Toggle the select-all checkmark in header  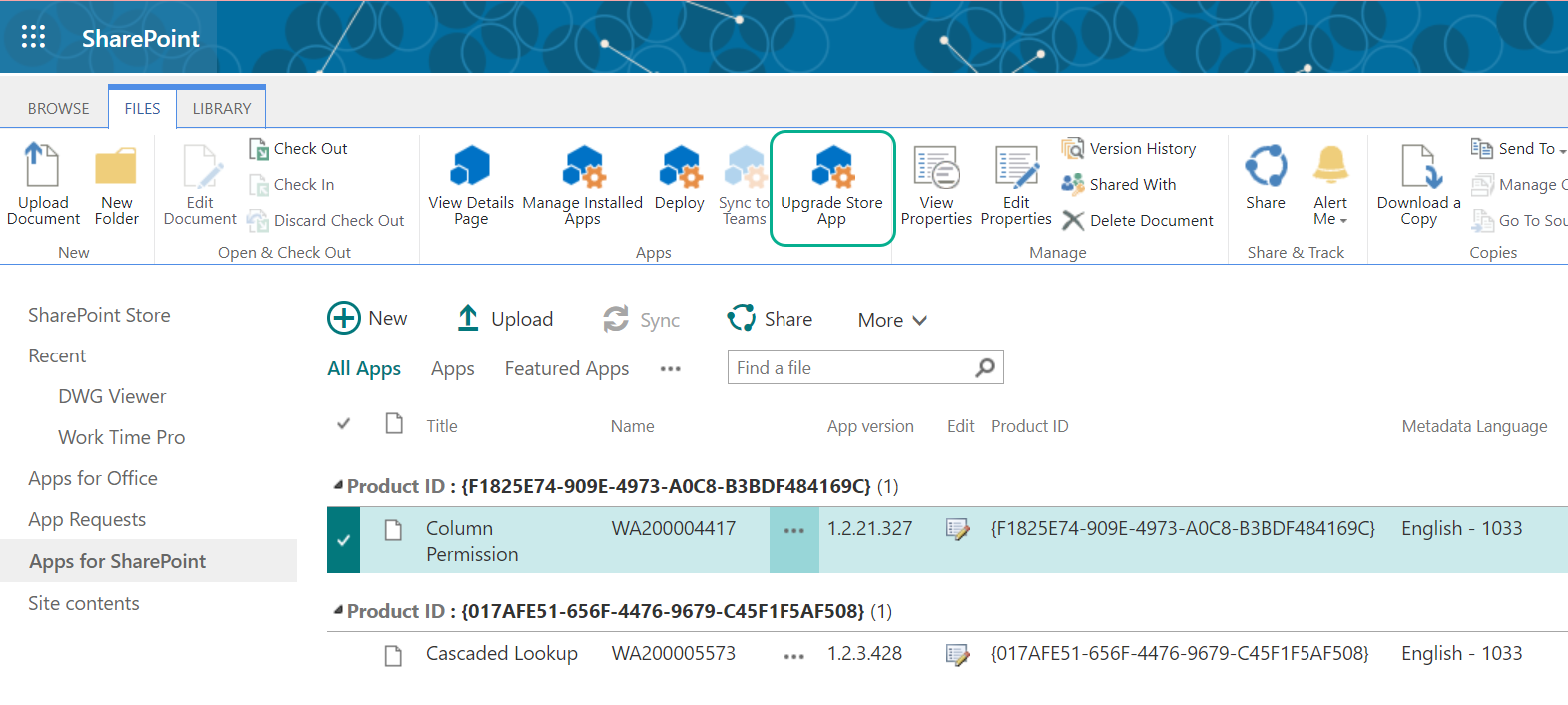coord(344,424)
